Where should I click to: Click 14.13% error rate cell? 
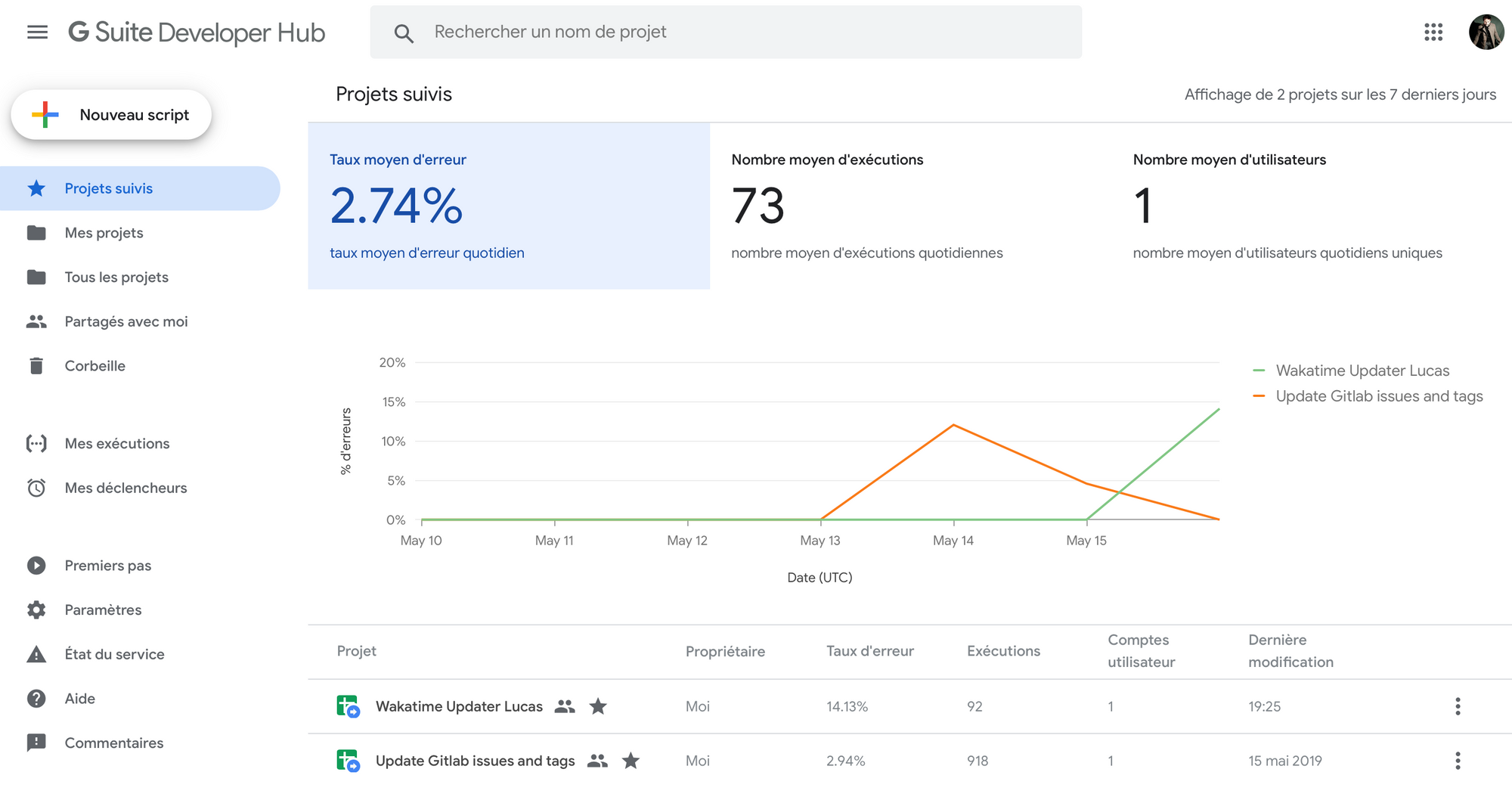847,706
